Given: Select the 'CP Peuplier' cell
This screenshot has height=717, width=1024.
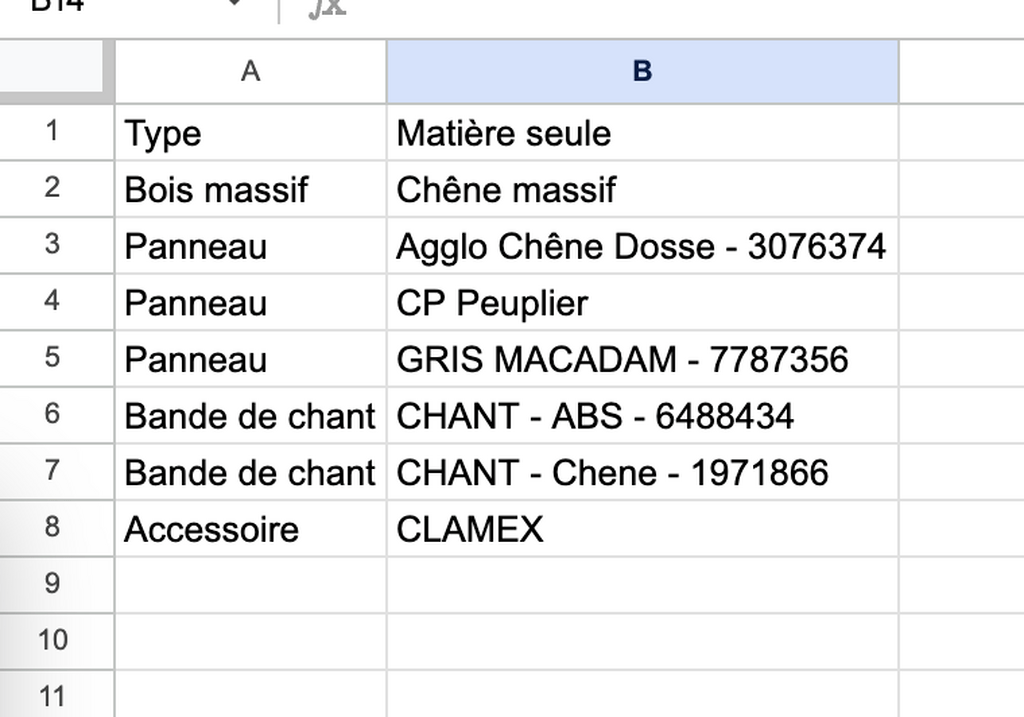Looking at the screenshot, I should (643, 302).
